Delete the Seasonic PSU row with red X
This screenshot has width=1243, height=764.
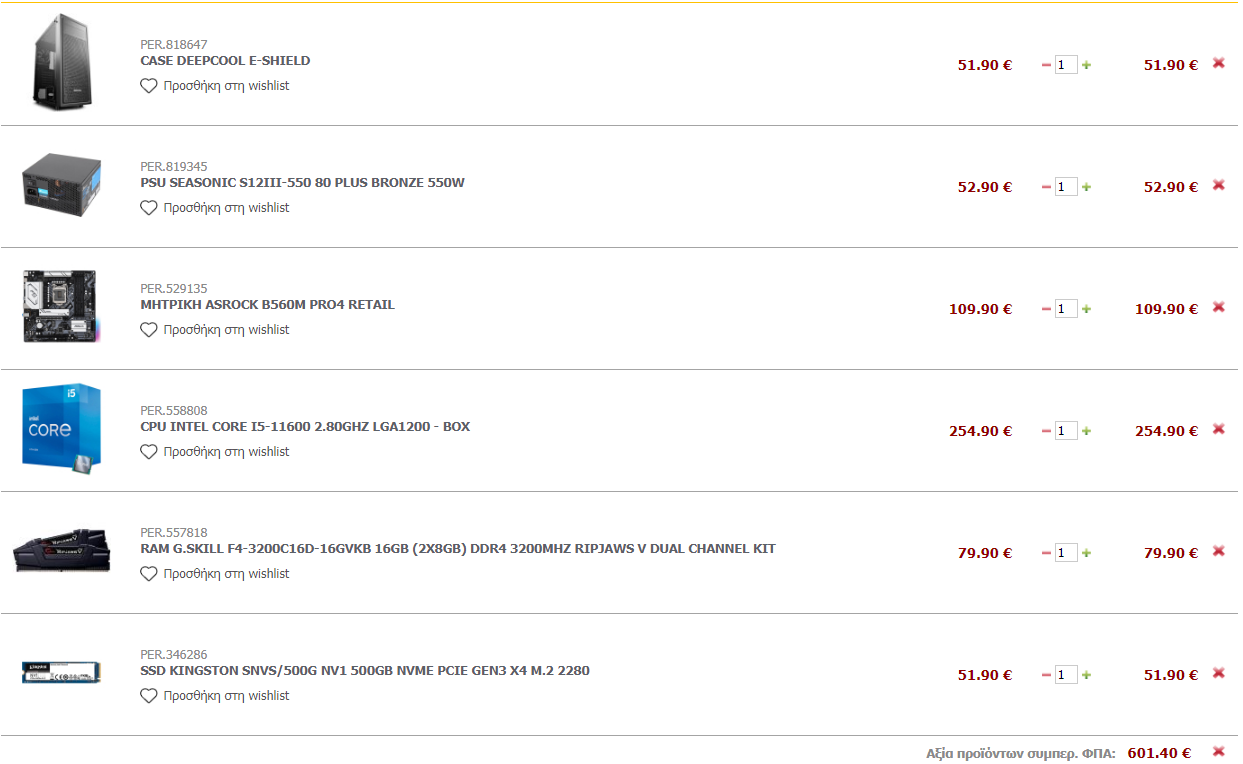click(x=1218, y=185)
